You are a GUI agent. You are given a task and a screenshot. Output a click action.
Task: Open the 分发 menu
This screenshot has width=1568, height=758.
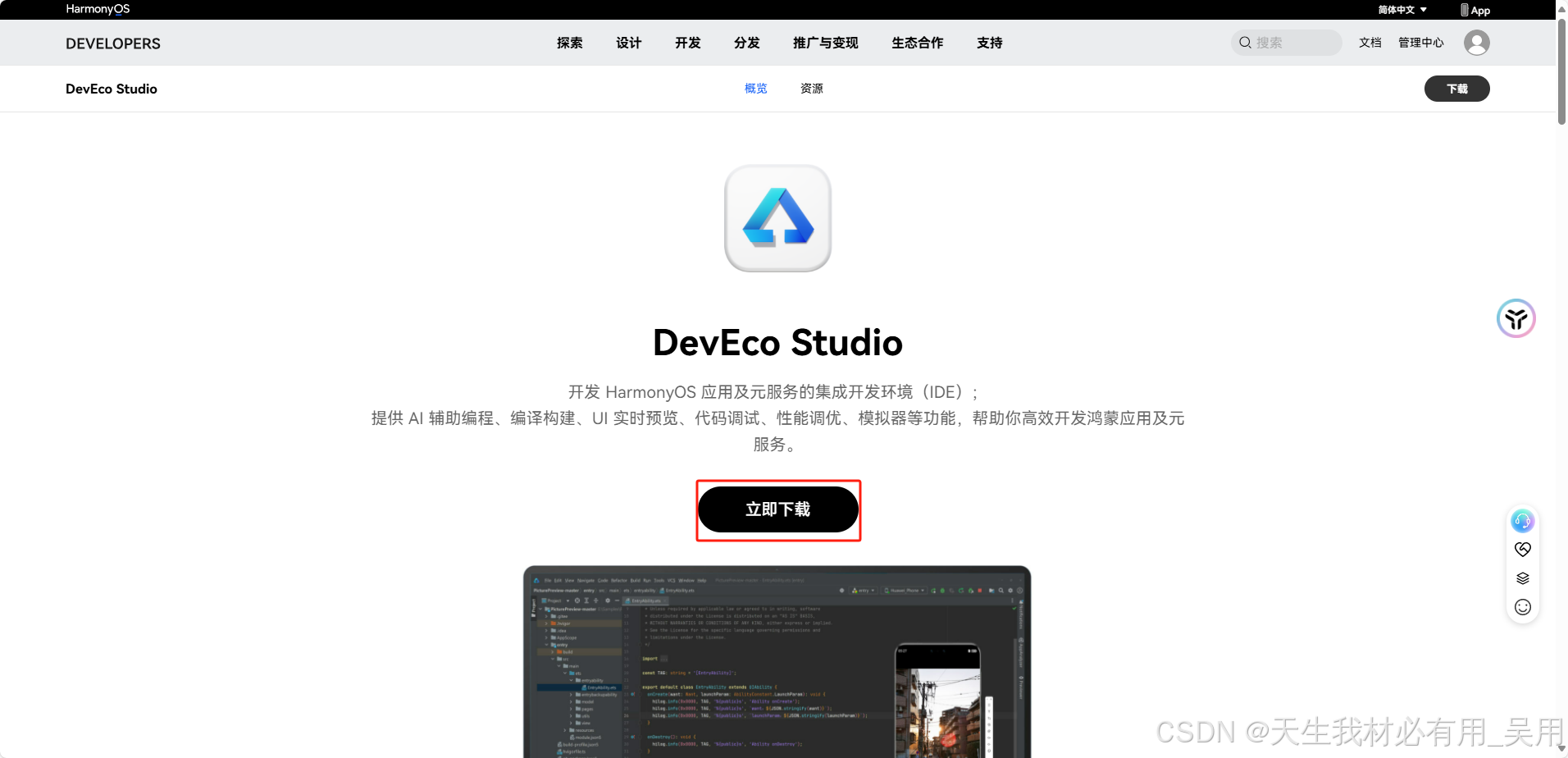point(747,43)
